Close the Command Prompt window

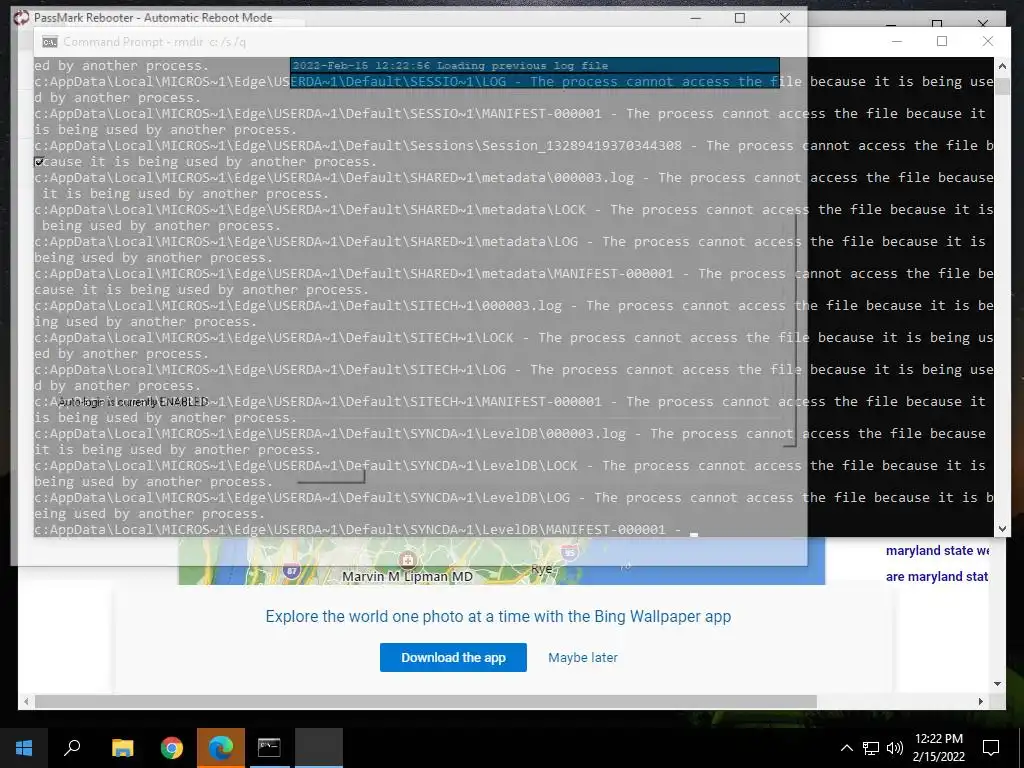(x=987, y=41)
